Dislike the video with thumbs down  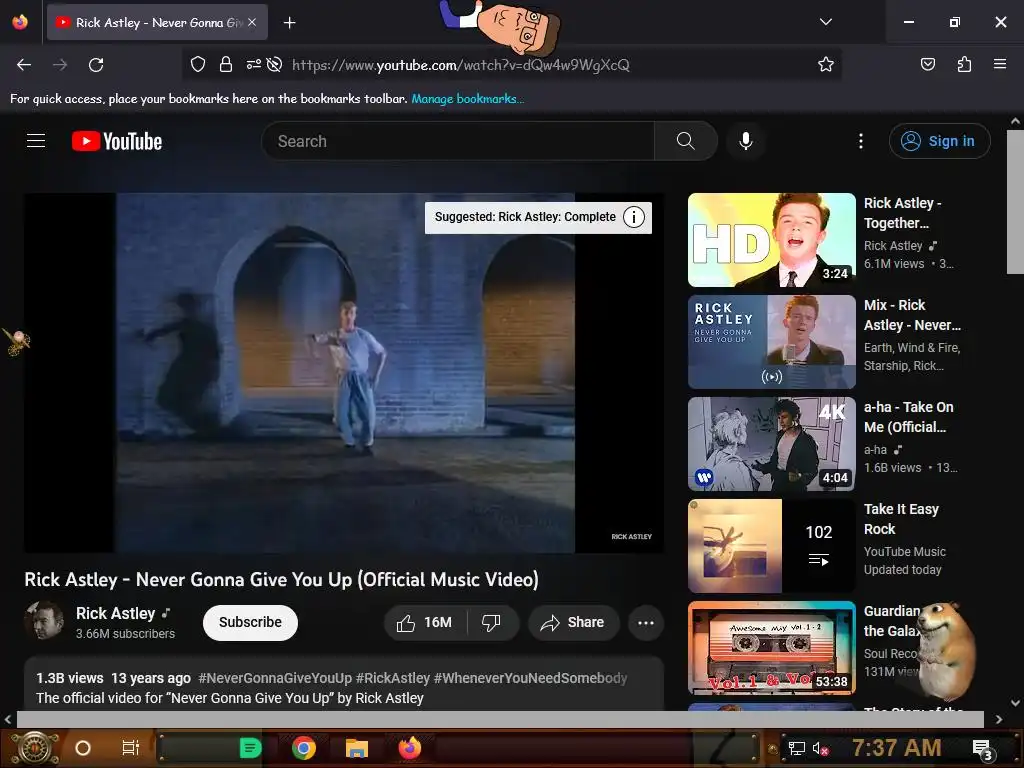492,622
